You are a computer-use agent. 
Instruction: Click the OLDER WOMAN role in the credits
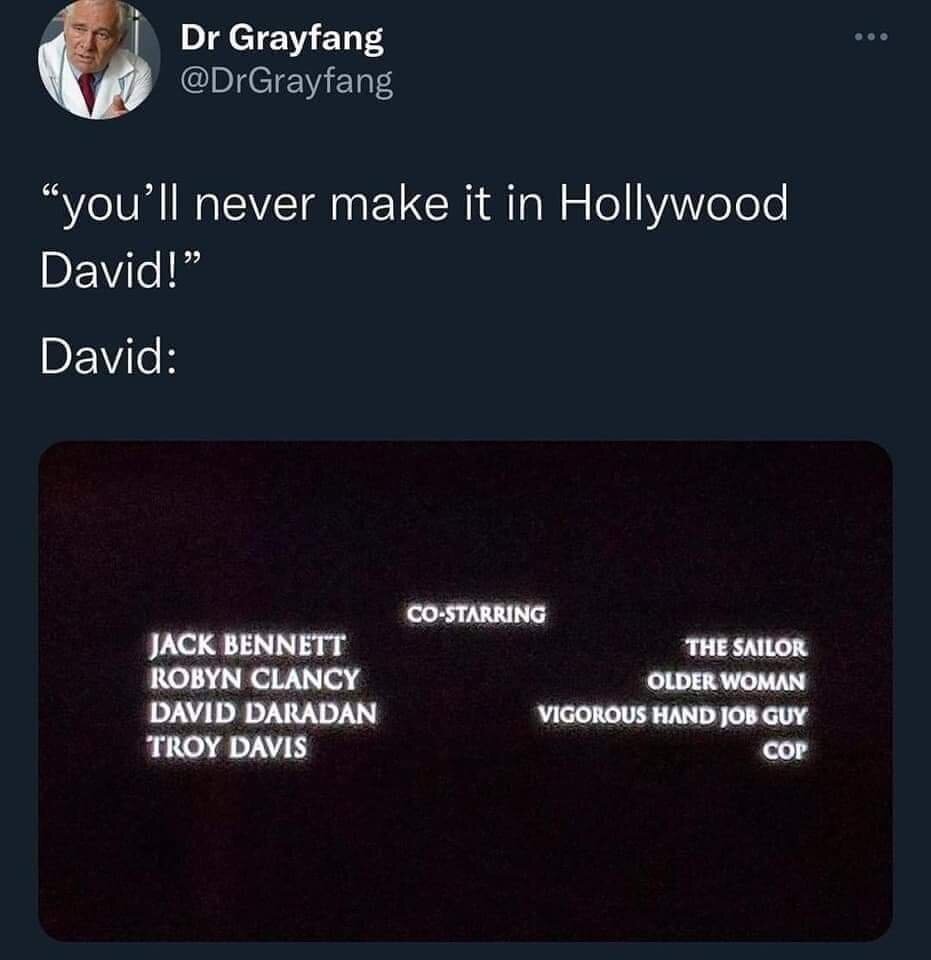(x=727, y=681)
